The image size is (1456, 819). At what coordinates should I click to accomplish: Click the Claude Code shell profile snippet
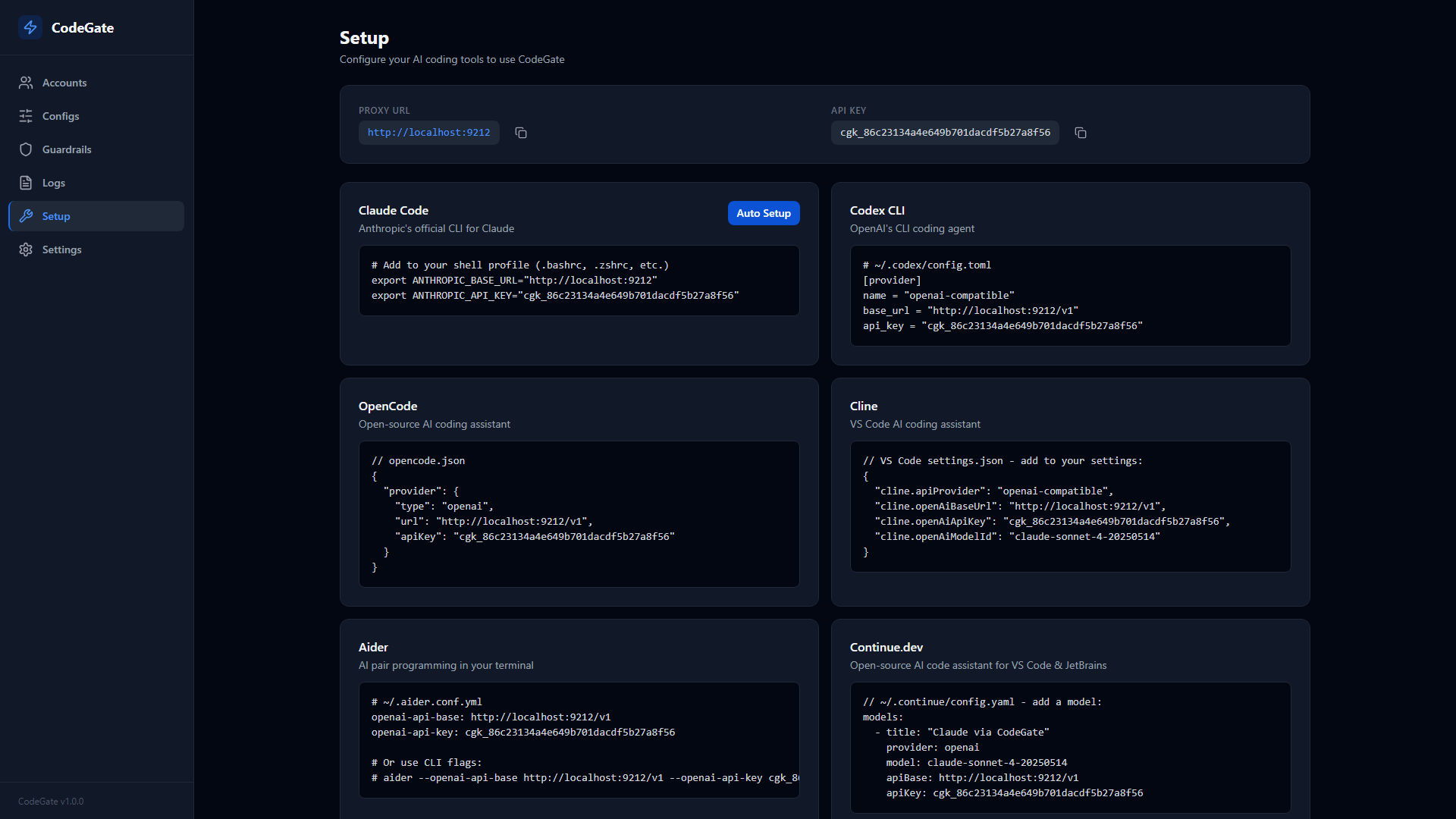click(x=579, y=281)
